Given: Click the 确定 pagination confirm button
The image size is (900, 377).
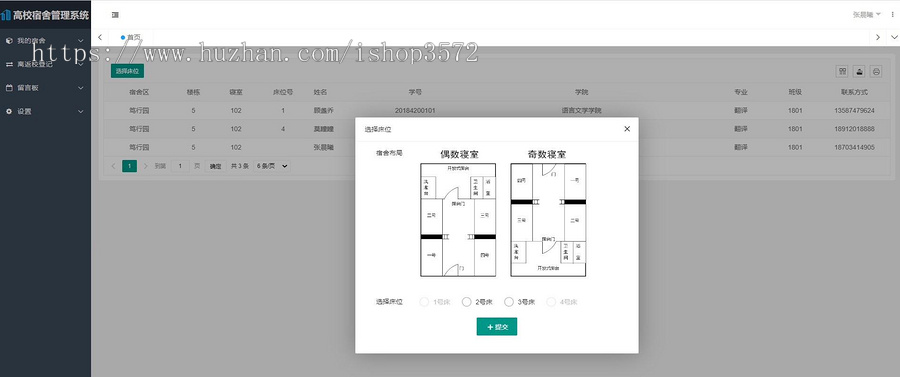Looking at the screenshot, I should coord(215,166).
